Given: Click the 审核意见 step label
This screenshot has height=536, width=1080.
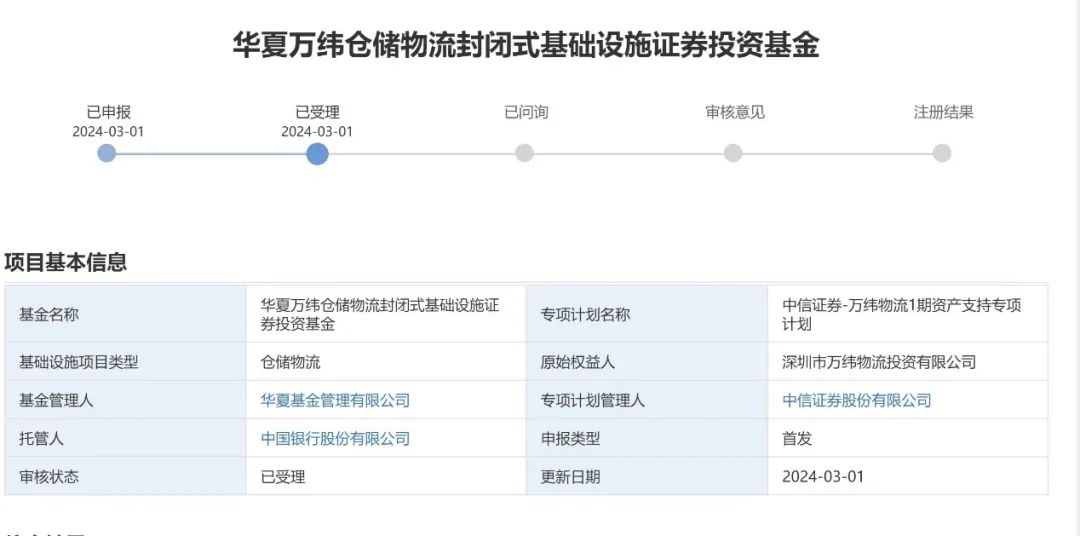Looking at the screenshot, I should pyautogui.click(x=735, y=112).
